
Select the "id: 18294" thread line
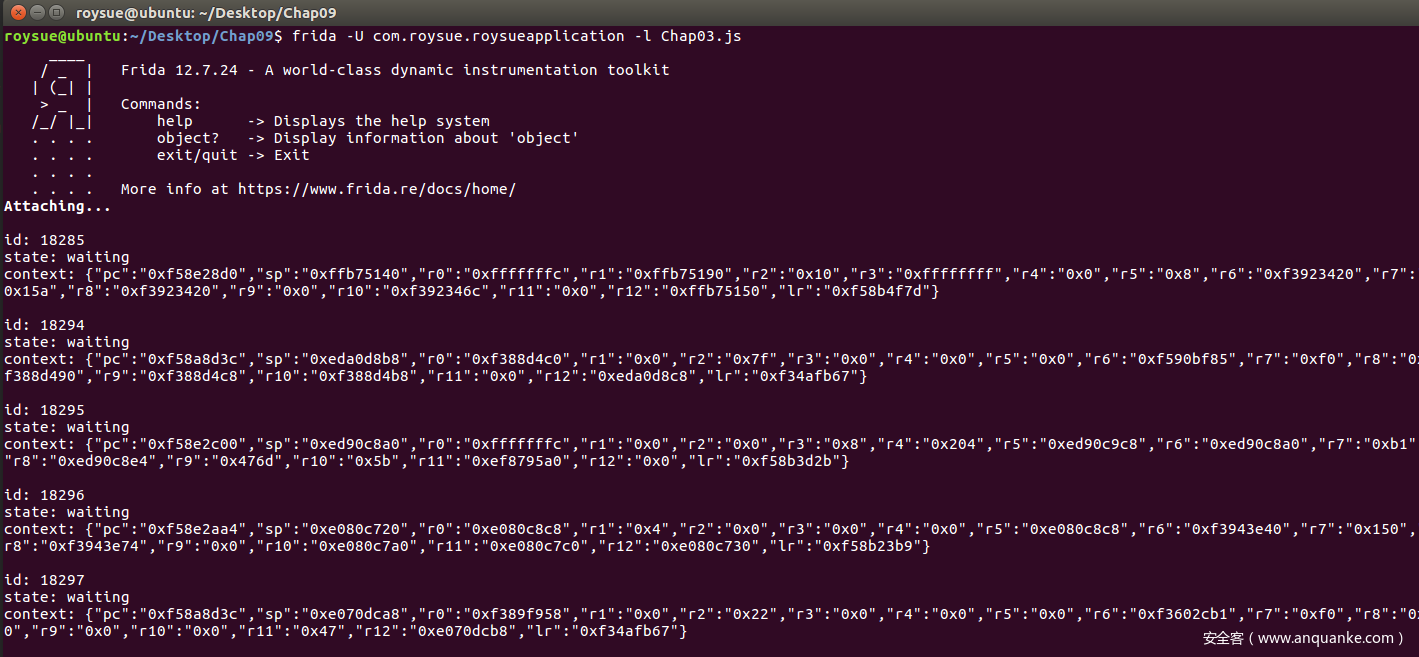click(45, 325)
